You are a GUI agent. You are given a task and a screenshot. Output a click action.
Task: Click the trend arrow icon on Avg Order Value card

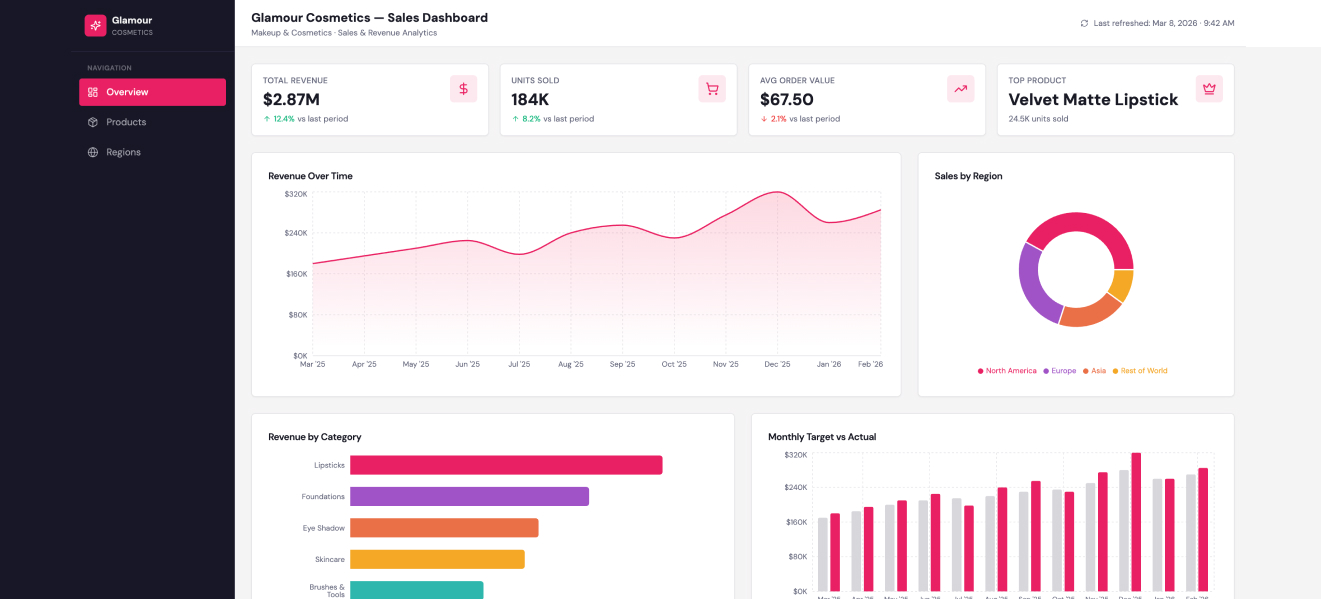pyautogui.click(x=960, y=89)
